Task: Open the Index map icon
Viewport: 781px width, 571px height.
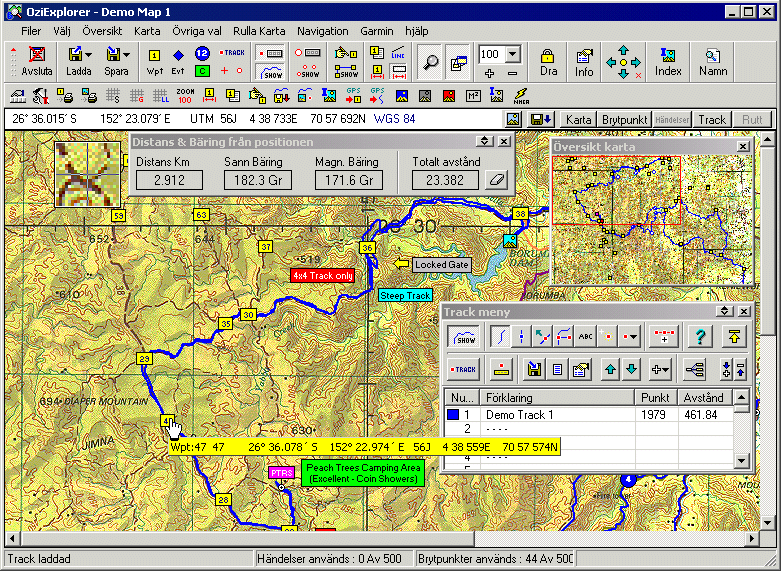Action: click(667, 62)
